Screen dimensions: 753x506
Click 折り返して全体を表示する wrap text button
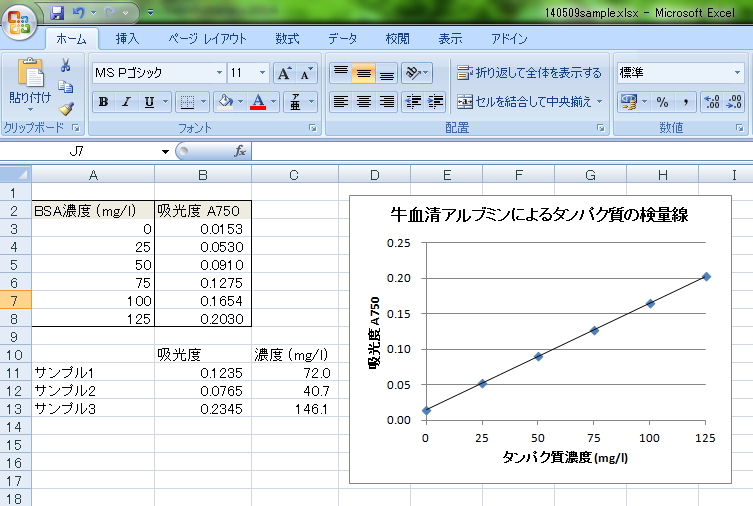(529, 73)
